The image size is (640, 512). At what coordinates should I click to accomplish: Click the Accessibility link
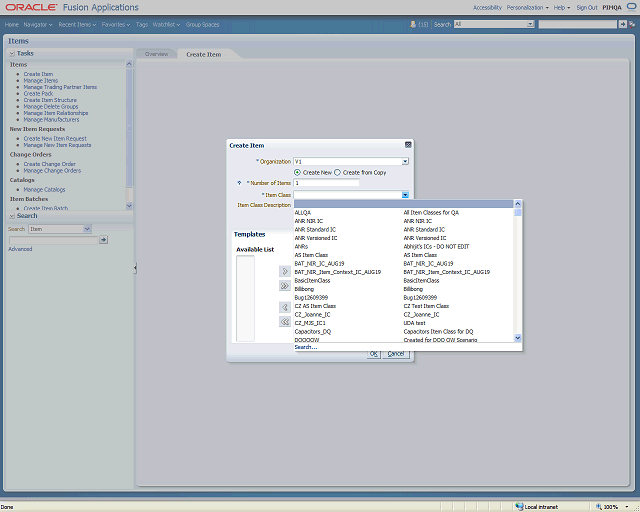487,8
